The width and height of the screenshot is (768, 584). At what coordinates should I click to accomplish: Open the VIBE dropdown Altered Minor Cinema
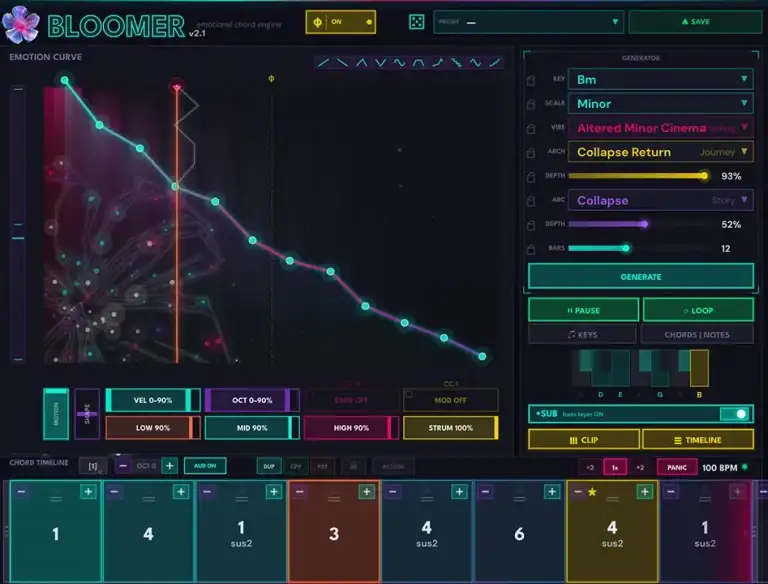point(660,128)
